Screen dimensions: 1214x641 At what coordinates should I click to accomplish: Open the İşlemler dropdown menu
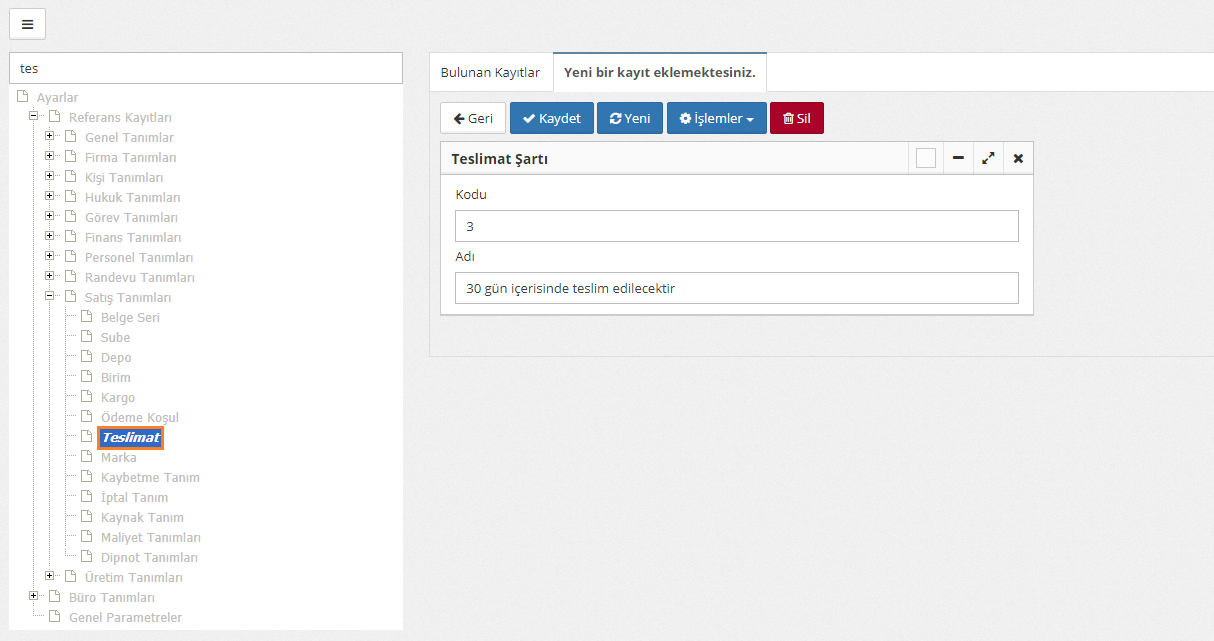(716, 118)
